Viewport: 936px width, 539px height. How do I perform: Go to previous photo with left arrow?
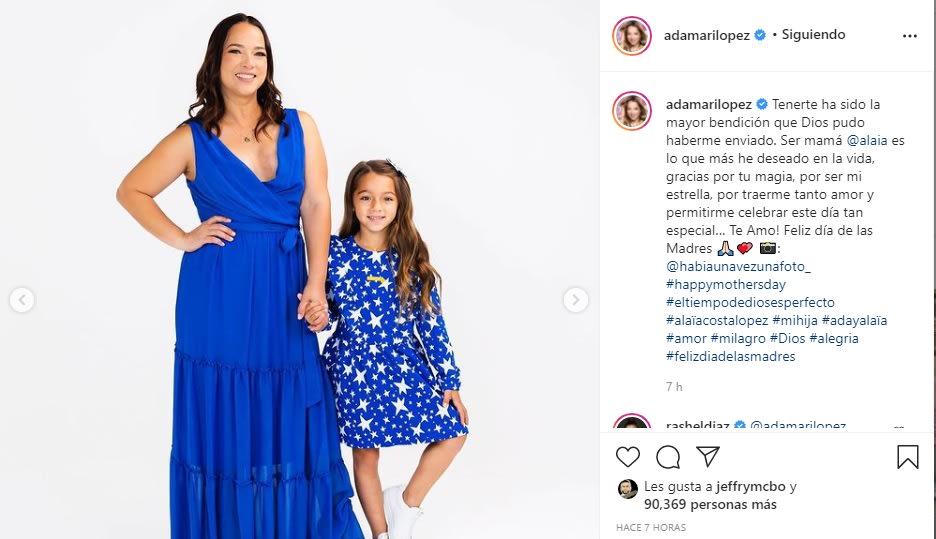(22, 300)
